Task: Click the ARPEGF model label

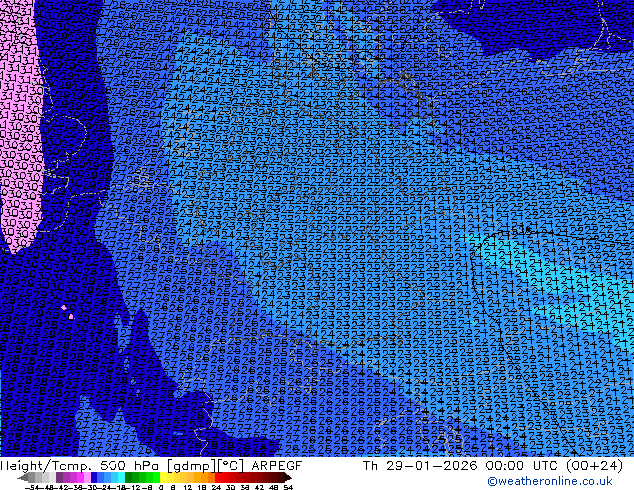Action: pos(277,466)
